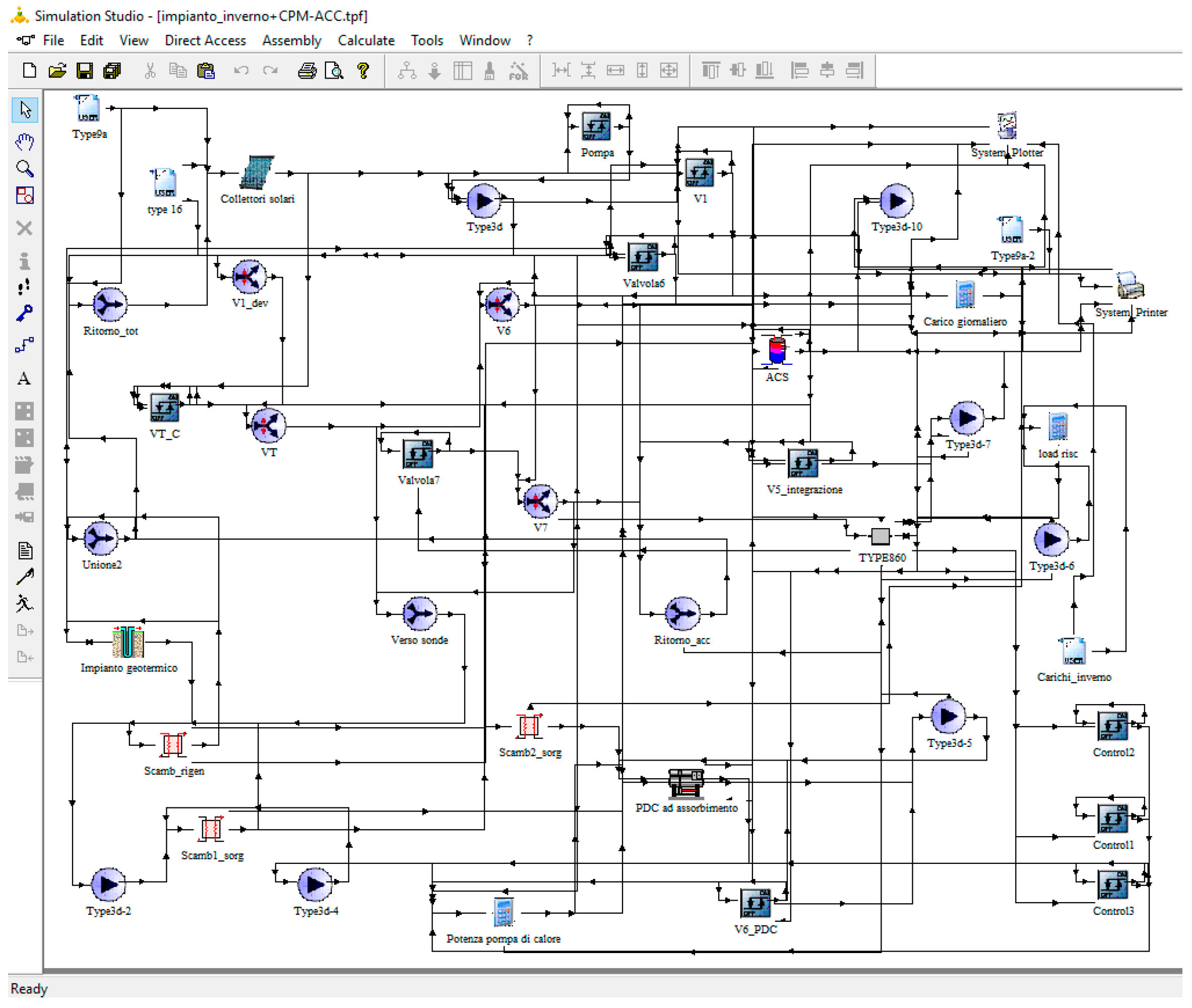Image resolution: width=1192 pixels, height=1008 pixels.
Task: Click the Open file toolbar icon
Action: (57, 71)
